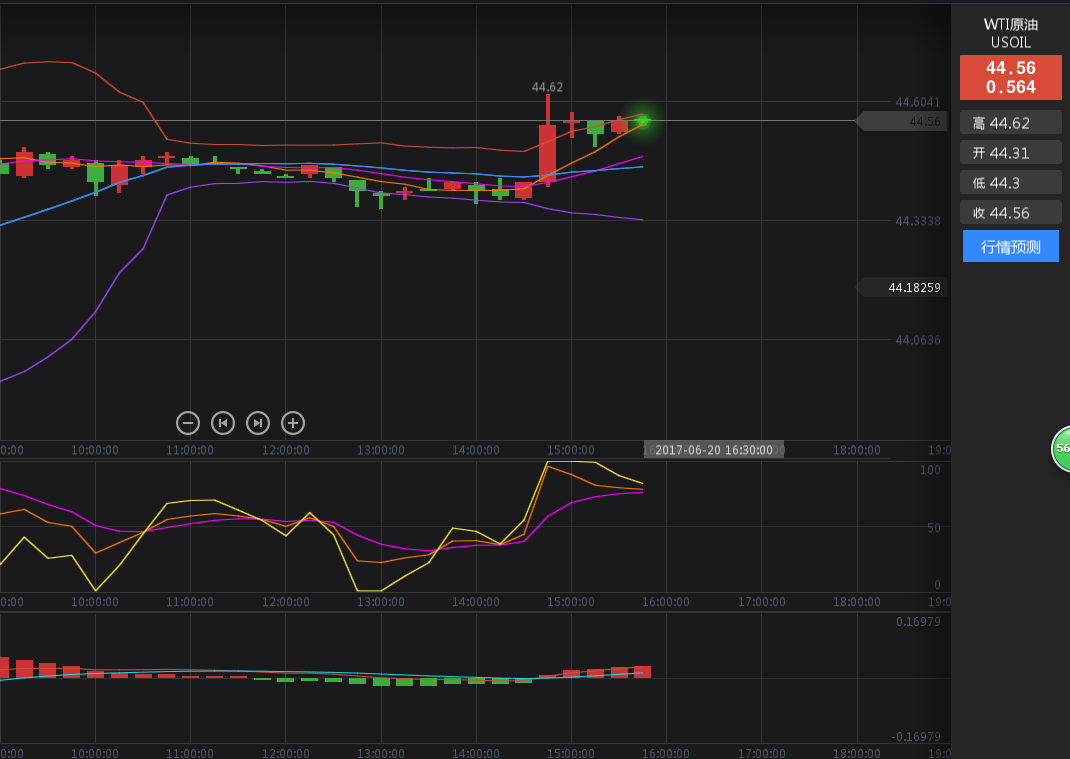Click the skip to next candle icon
Viewport: 1070px width, 759px height.
point(258,423)
